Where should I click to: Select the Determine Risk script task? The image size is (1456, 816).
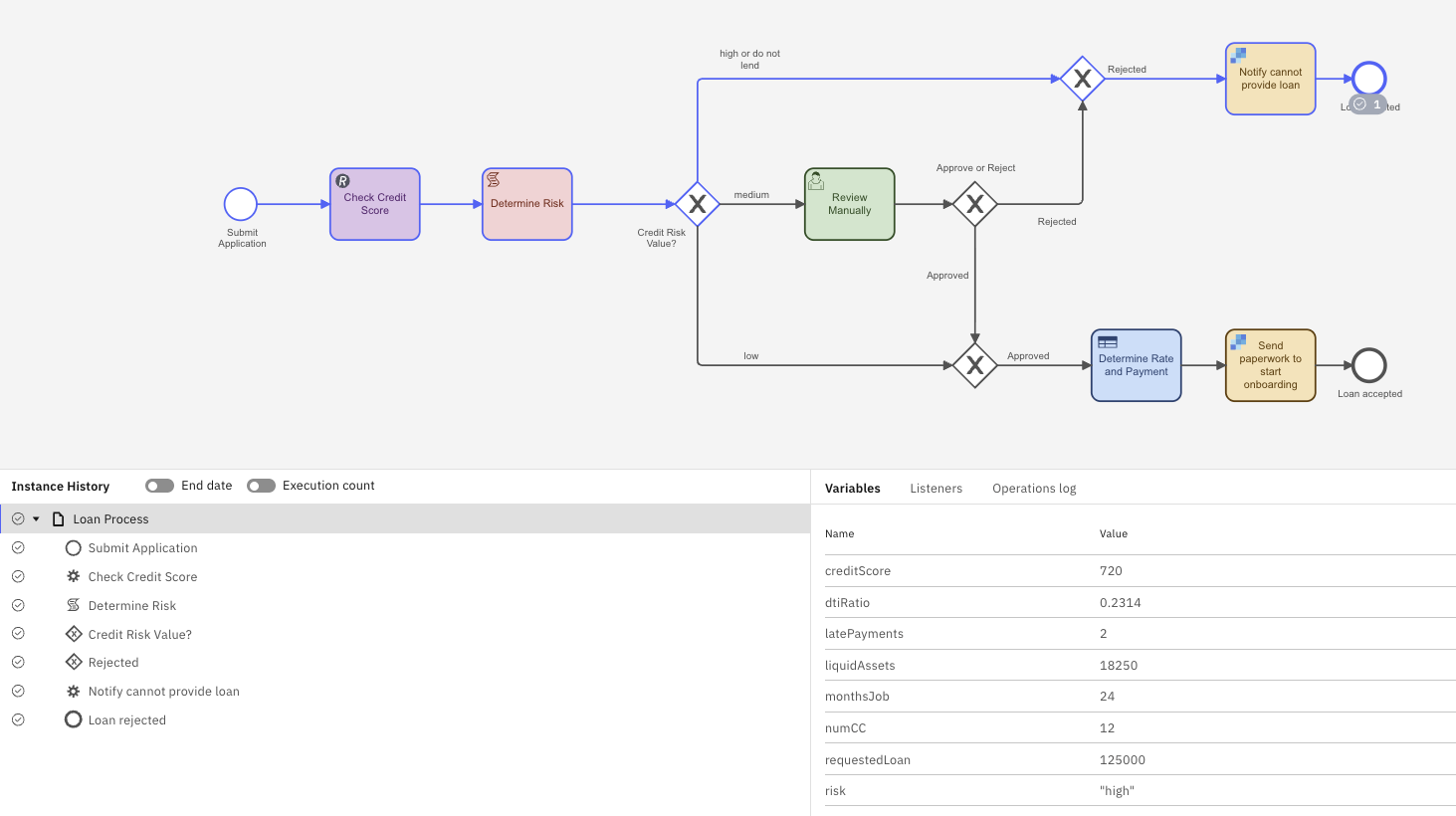pos(526,204)
